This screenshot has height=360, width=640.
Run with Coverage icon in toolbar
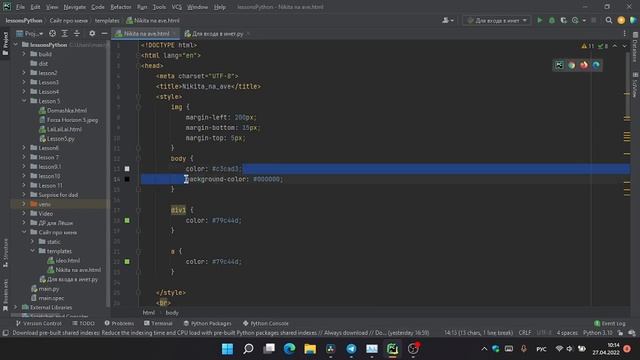pyautogui.click(x=564, y=20)
